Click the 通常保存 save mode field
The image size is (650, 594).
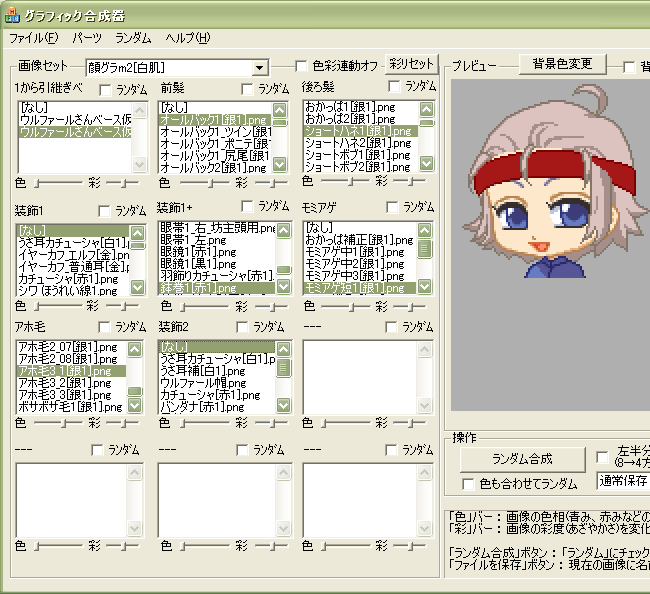pos(623,481)
